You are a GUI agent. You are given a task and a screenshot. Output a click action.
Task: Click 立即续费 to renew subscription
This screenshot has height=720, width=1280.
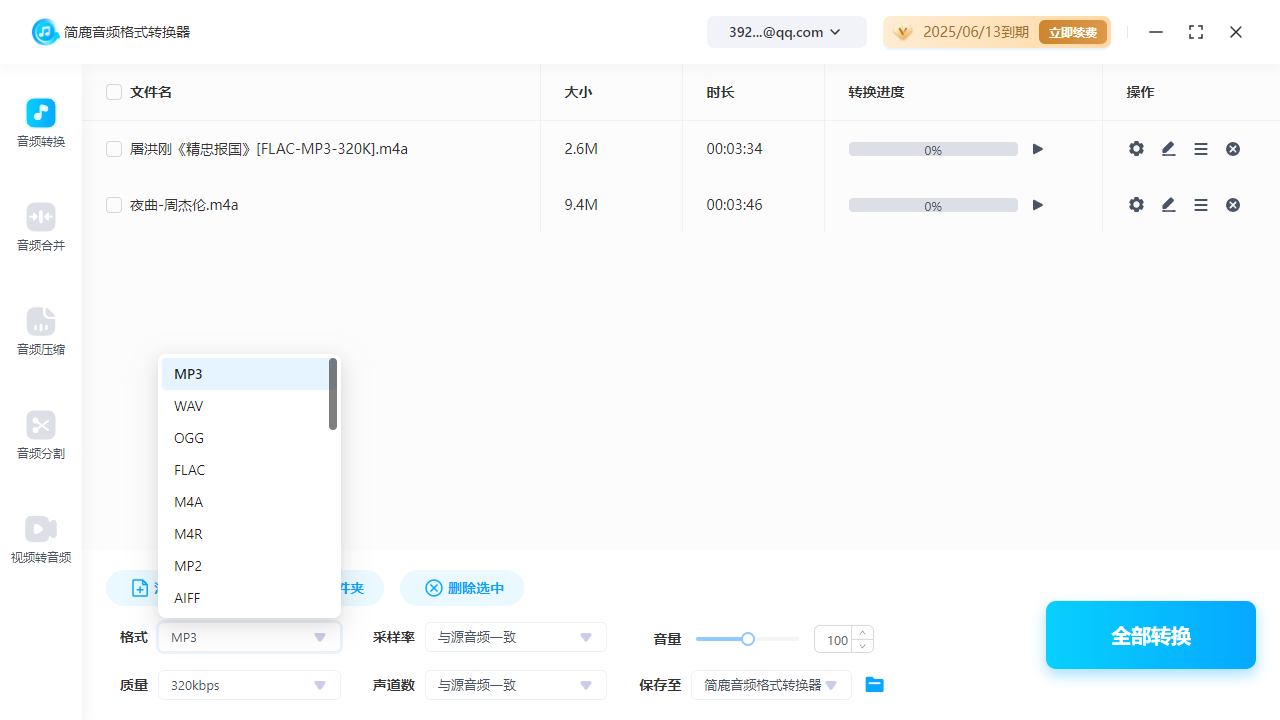(1072, 32)
